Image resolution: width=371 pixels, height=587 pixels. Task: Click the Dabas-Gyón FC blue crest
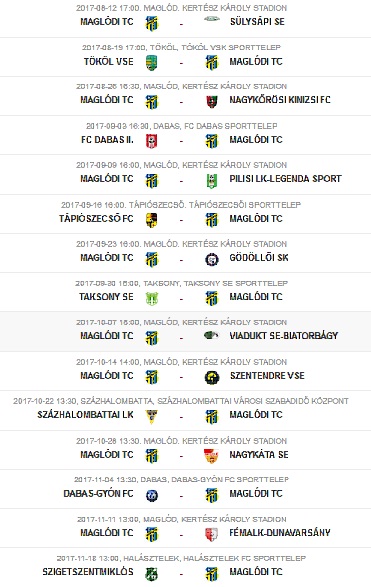click(152, 495)
